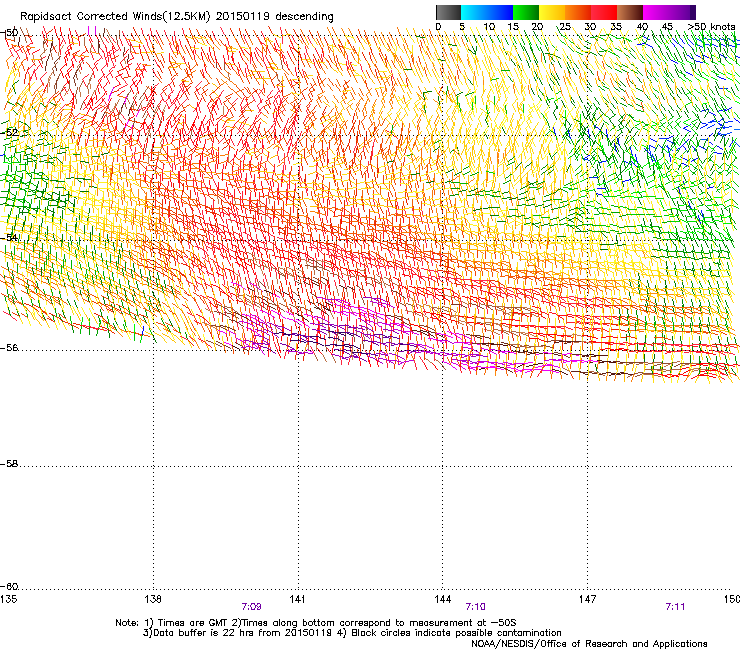Click the green 15-20 knots legend swatch
740x650 pixels.
click(x=526, y=12)
